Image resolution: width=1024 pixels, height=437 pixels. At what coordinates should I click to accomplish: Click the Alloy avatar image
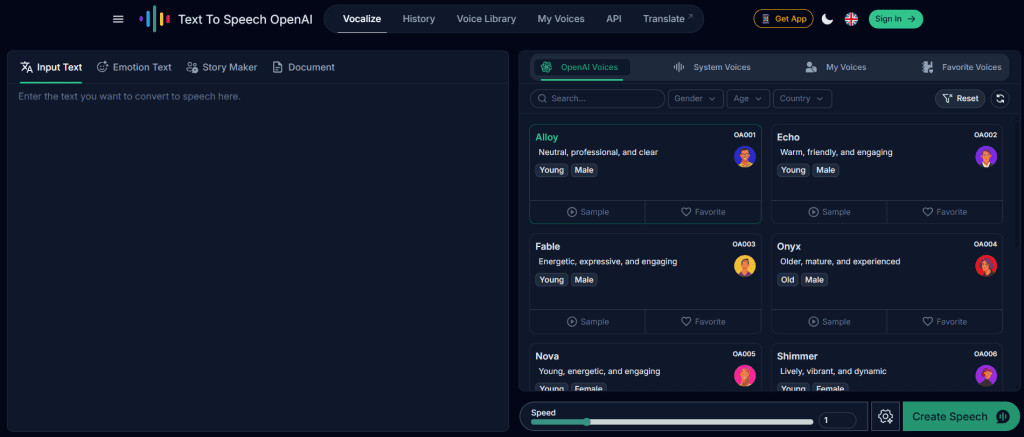(744, 157)
